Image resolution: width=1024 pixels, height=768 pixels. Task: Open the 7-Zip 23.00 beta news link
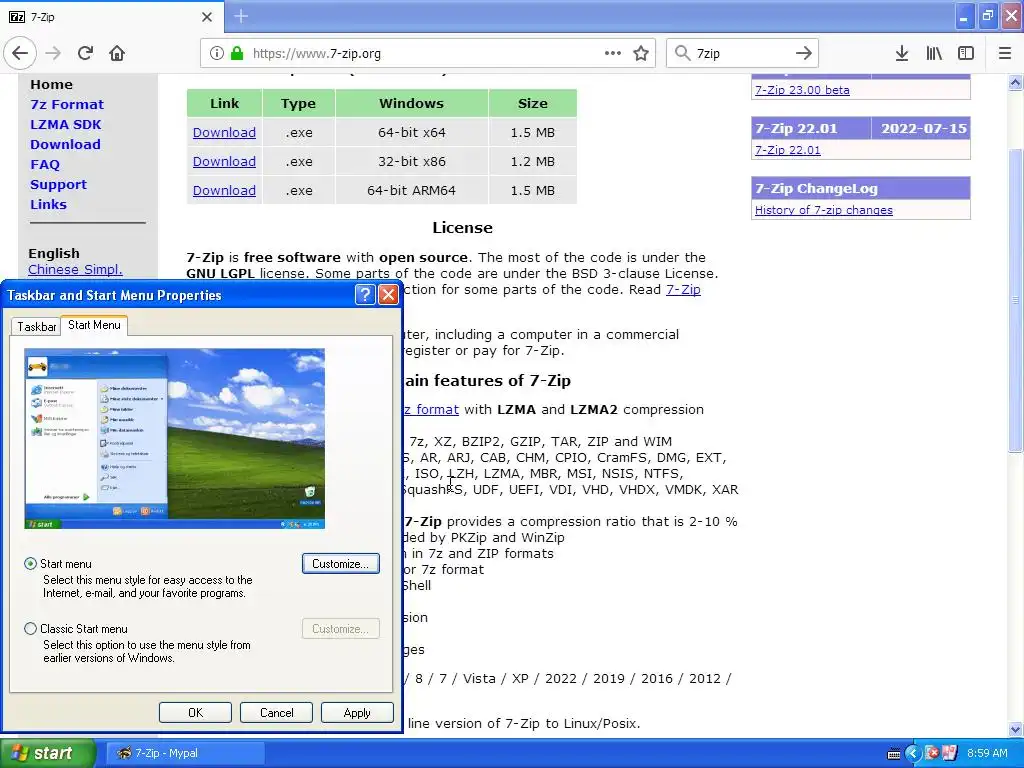802,90
